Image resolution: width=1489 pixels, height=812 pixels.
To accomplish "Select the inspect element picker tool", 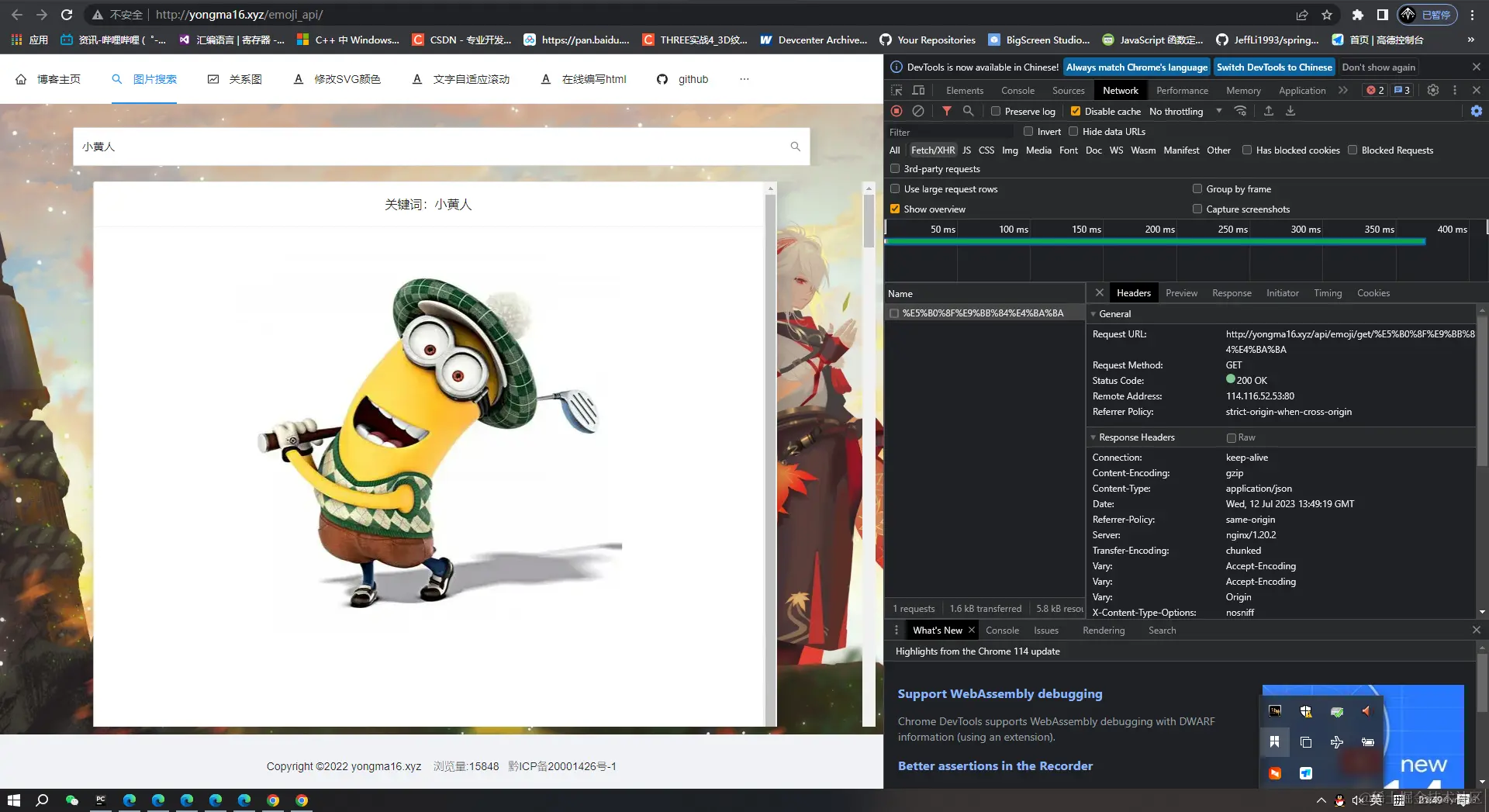I will tap(897, 90).
